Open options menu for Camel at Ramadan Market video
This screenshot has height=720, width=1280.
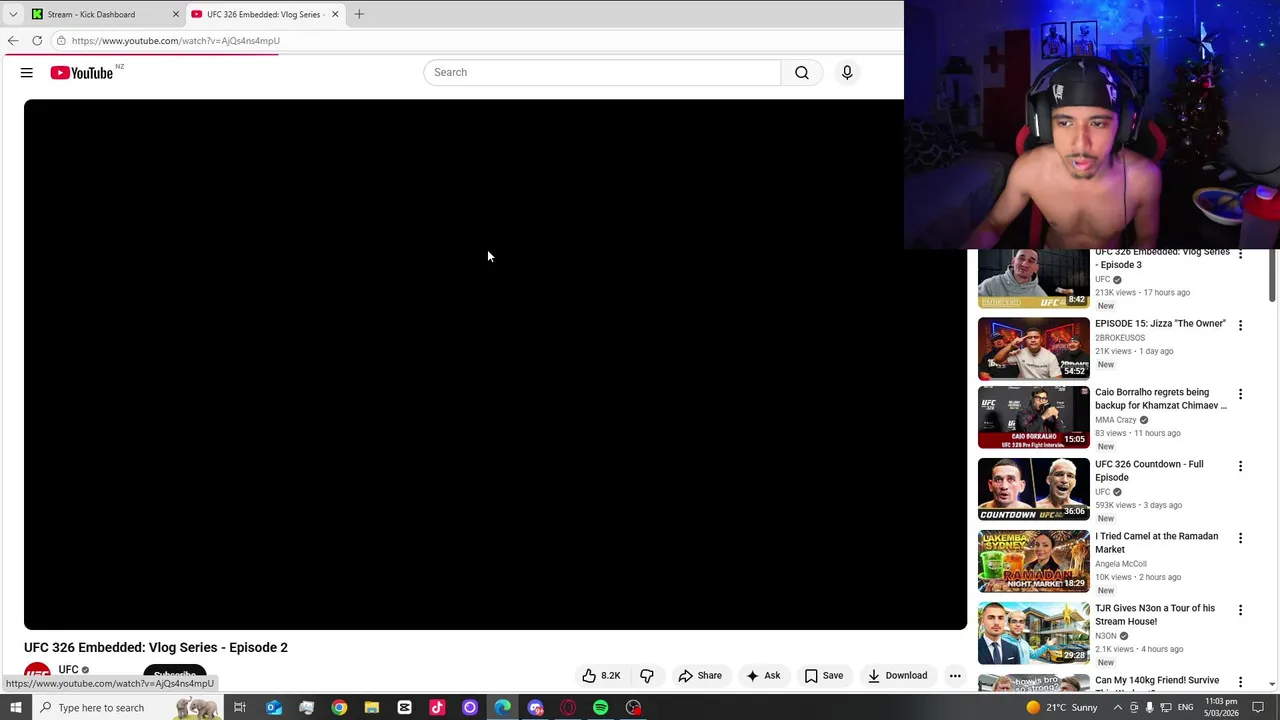coord(1240,539)
